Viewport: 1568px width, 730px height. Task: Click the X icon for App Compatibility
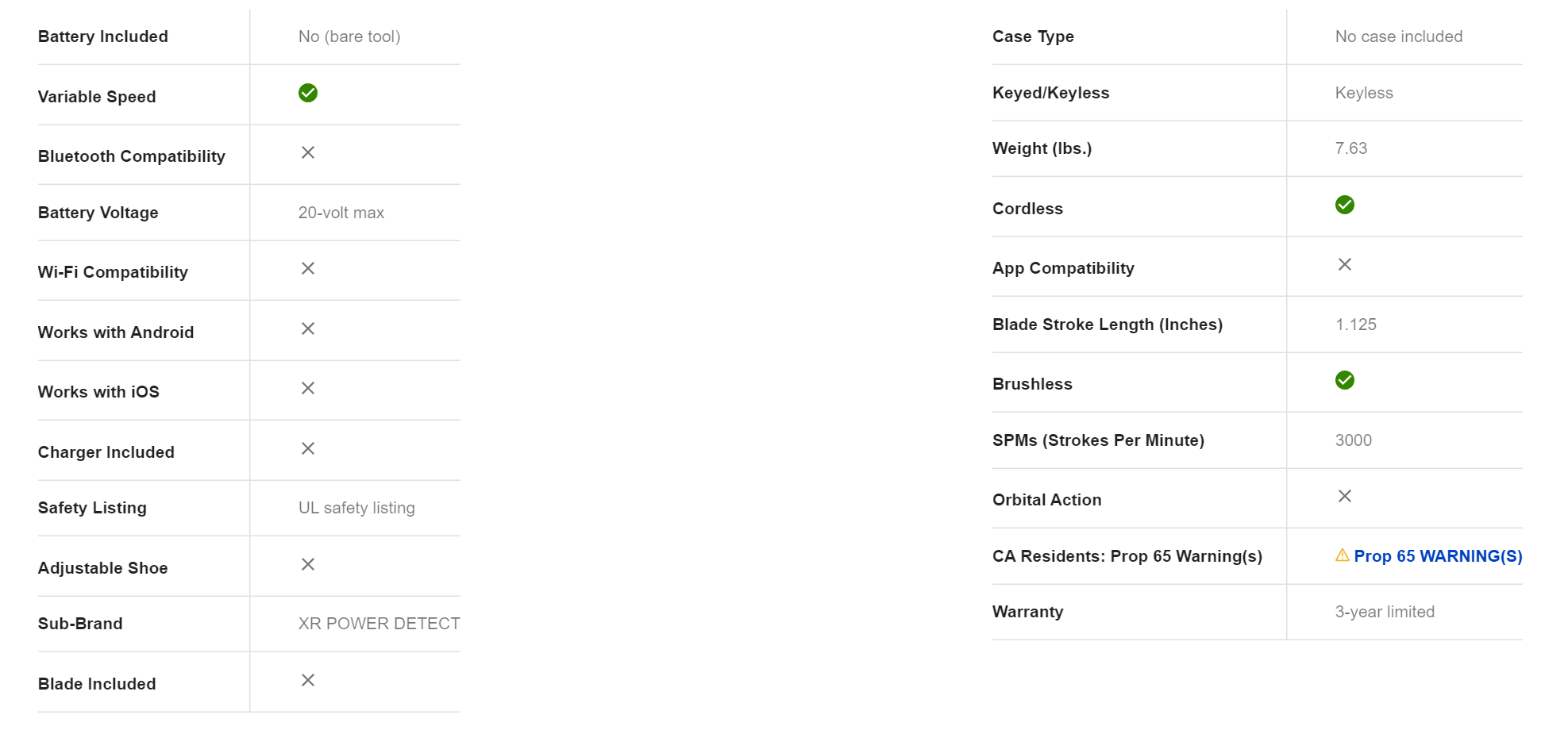click(1345, 264)
